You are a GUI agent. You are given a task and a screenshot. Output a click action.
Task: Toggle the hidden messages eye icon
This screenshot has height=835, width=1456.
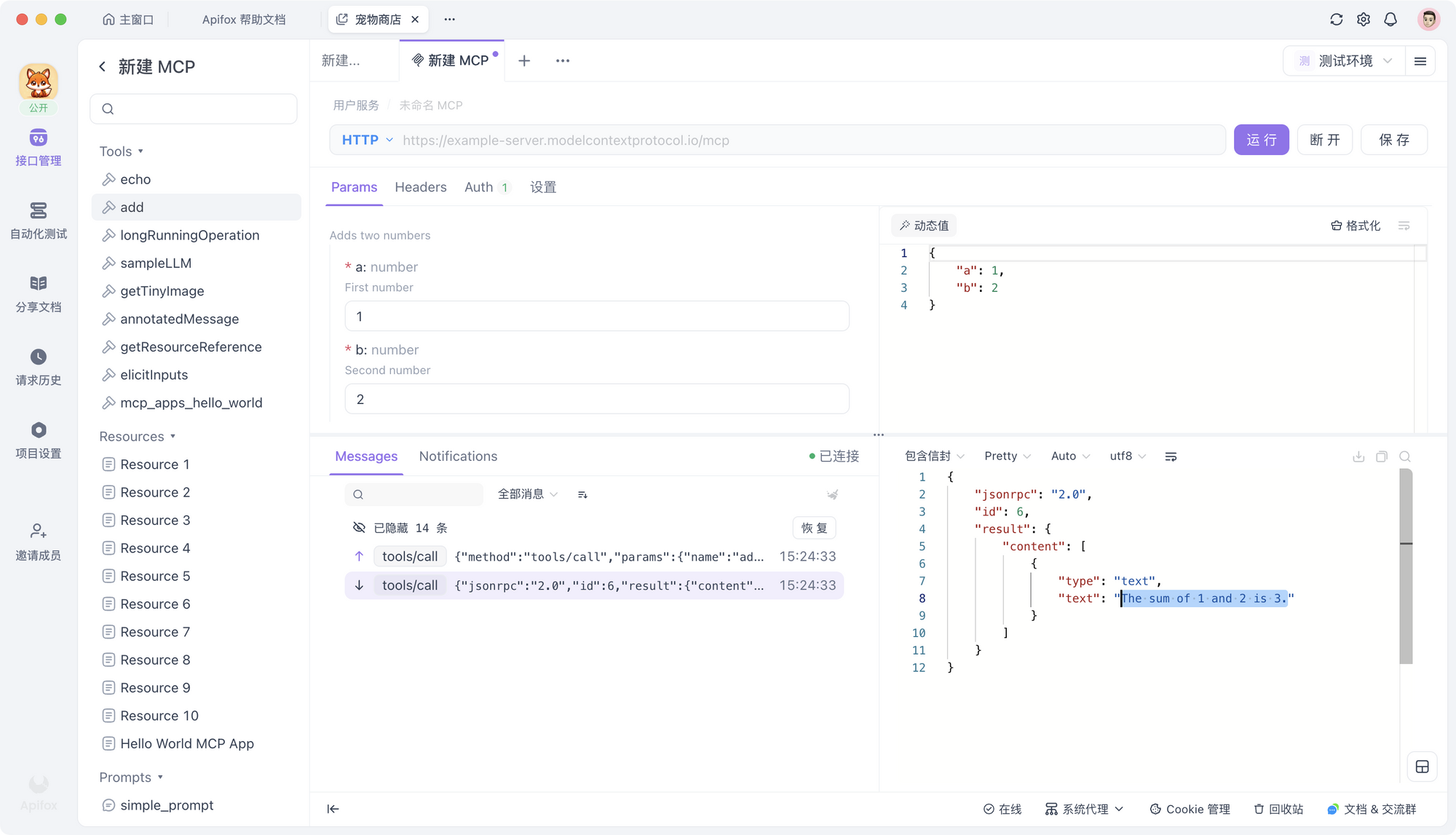[x=359, y=528]
